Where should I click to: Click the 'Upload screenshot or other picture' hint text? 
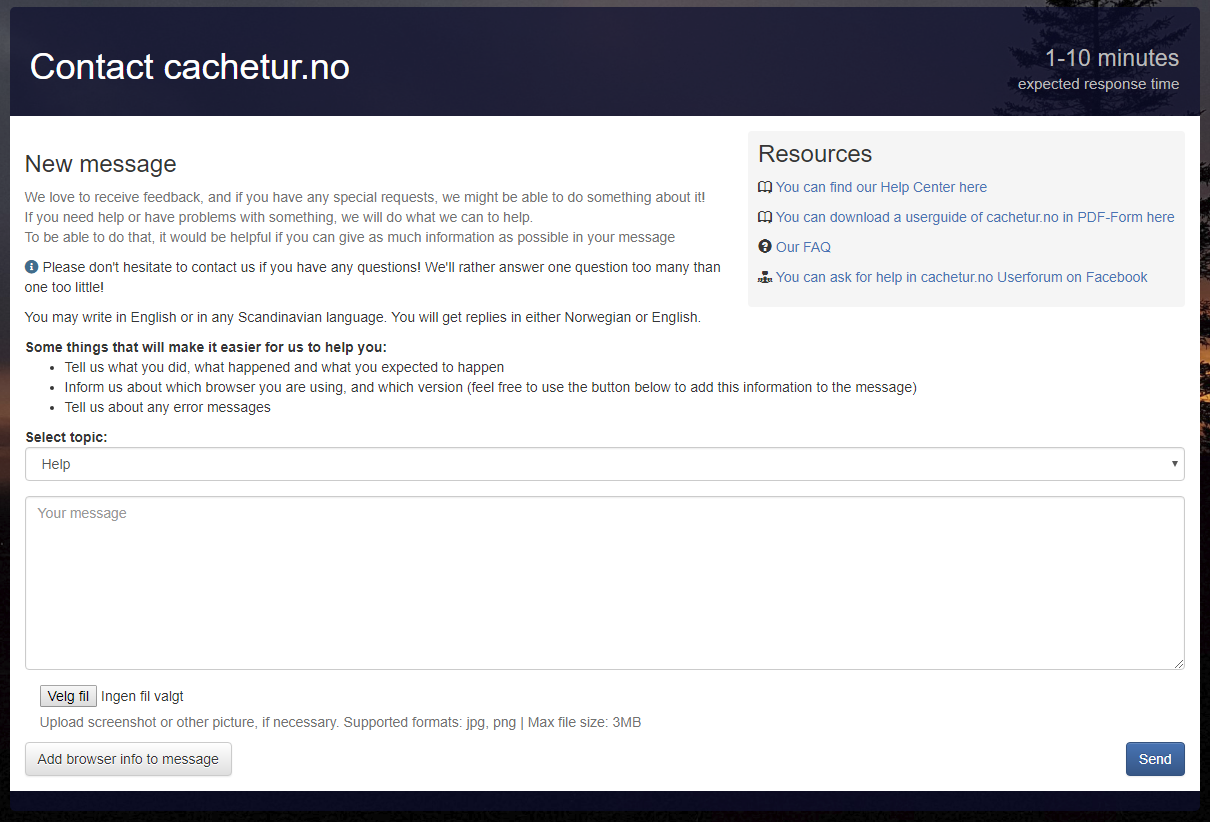point(340,722)
